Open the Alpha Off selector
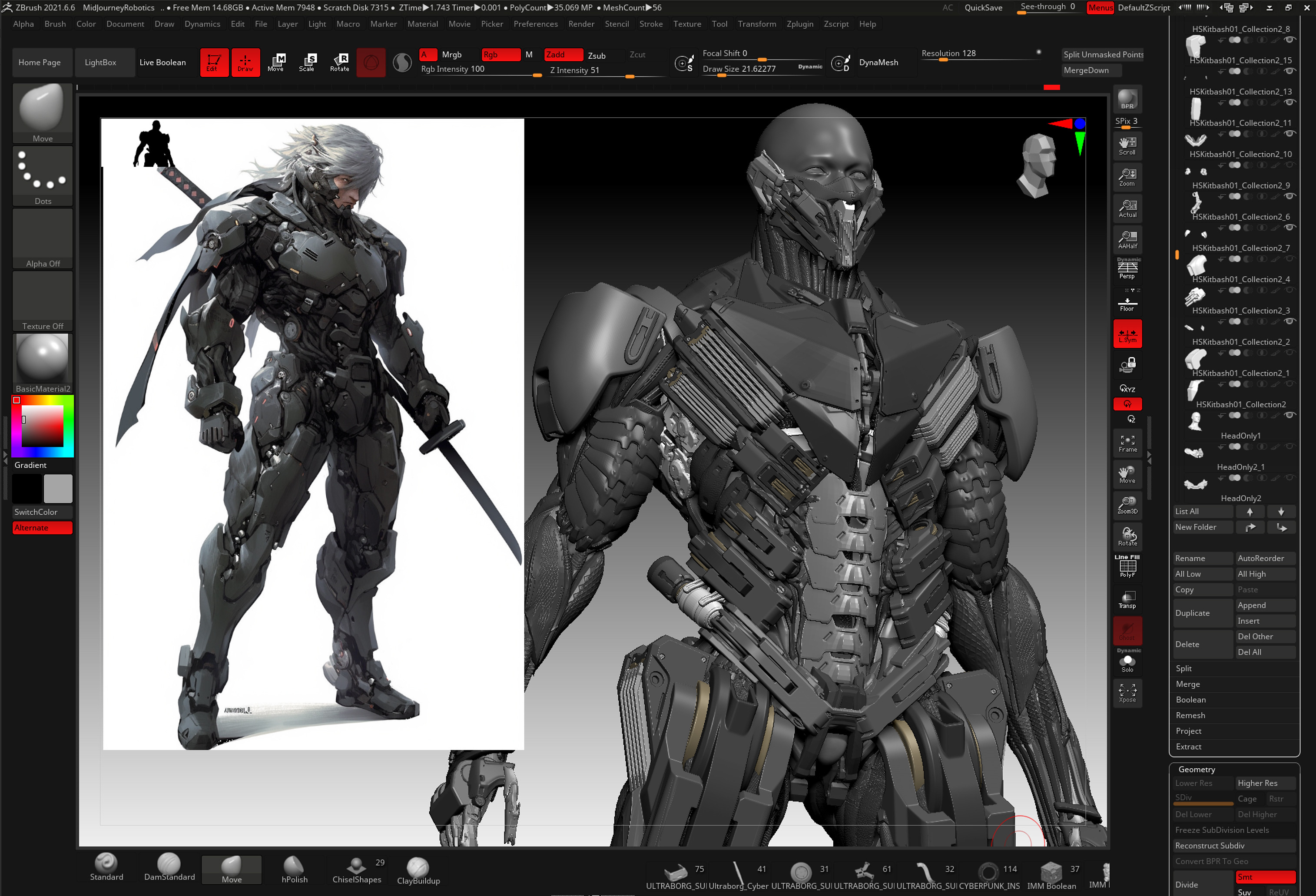 [43, 239]
